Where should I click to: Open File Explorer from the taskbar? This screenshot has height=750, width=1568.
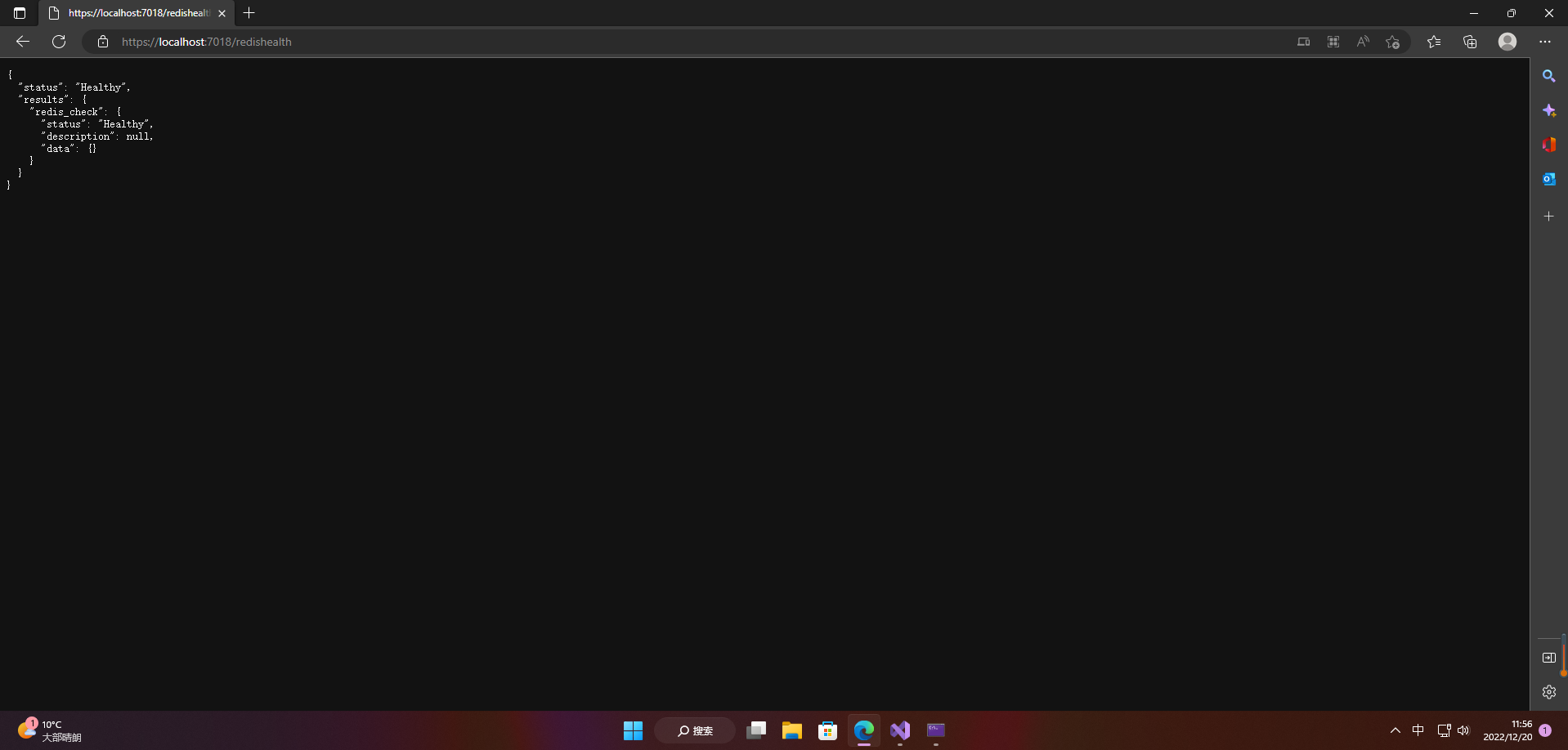point(792,730)
